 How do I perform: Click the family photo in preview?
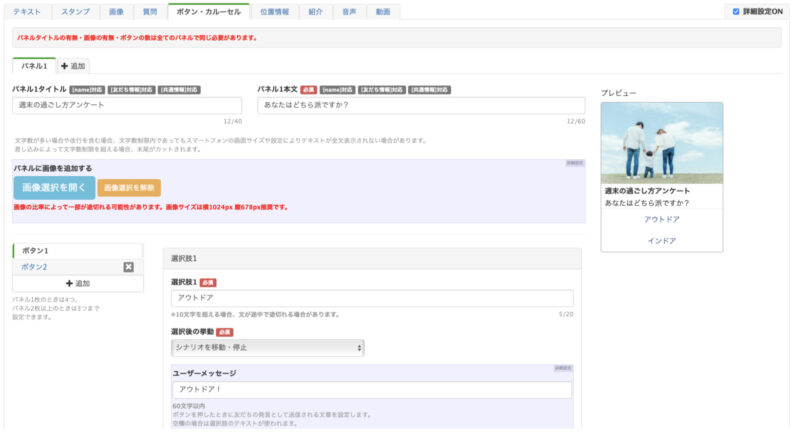tap(661, 141)
